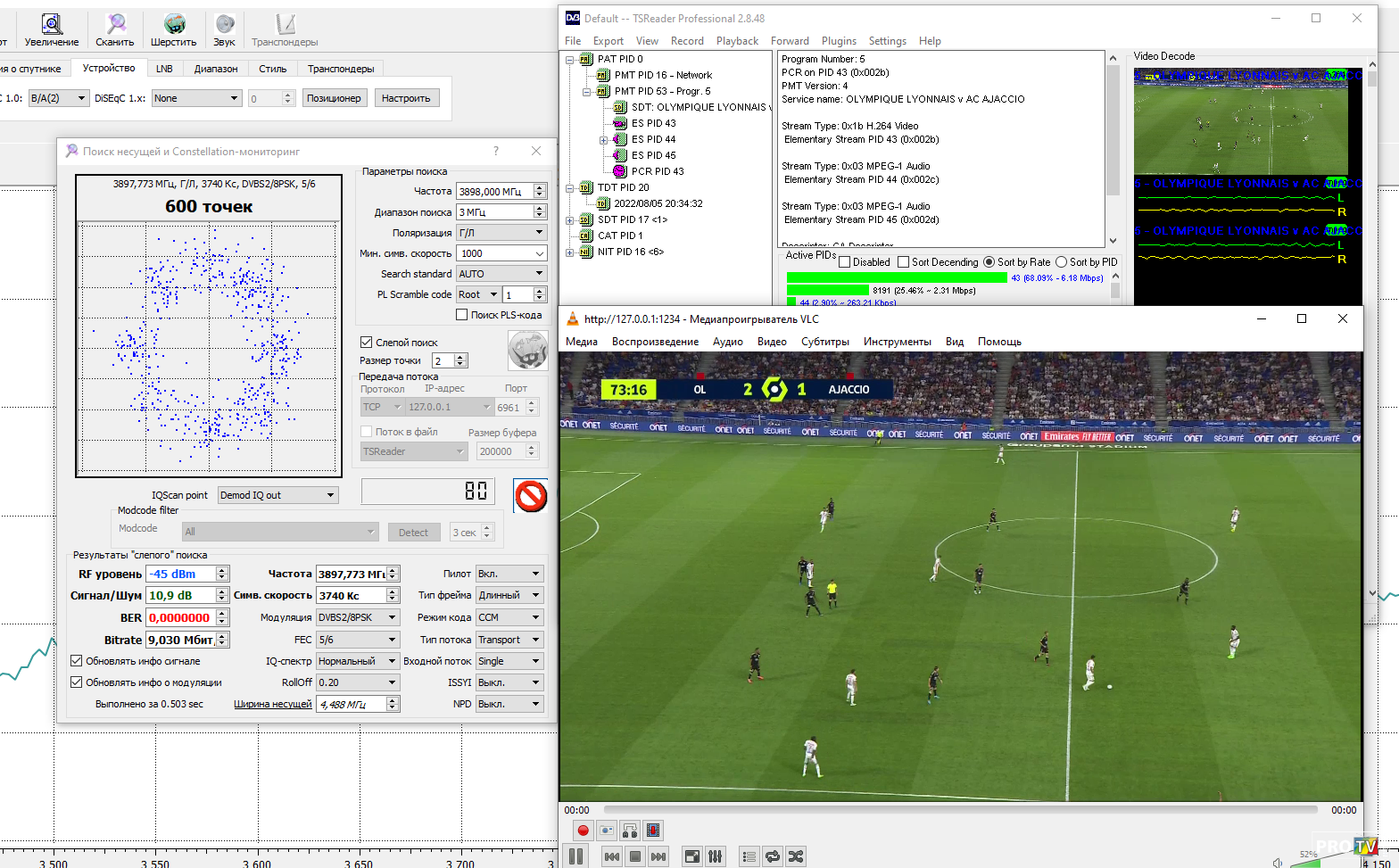Enable the Поиск PLS-кода checkbox

pos(461,315)
